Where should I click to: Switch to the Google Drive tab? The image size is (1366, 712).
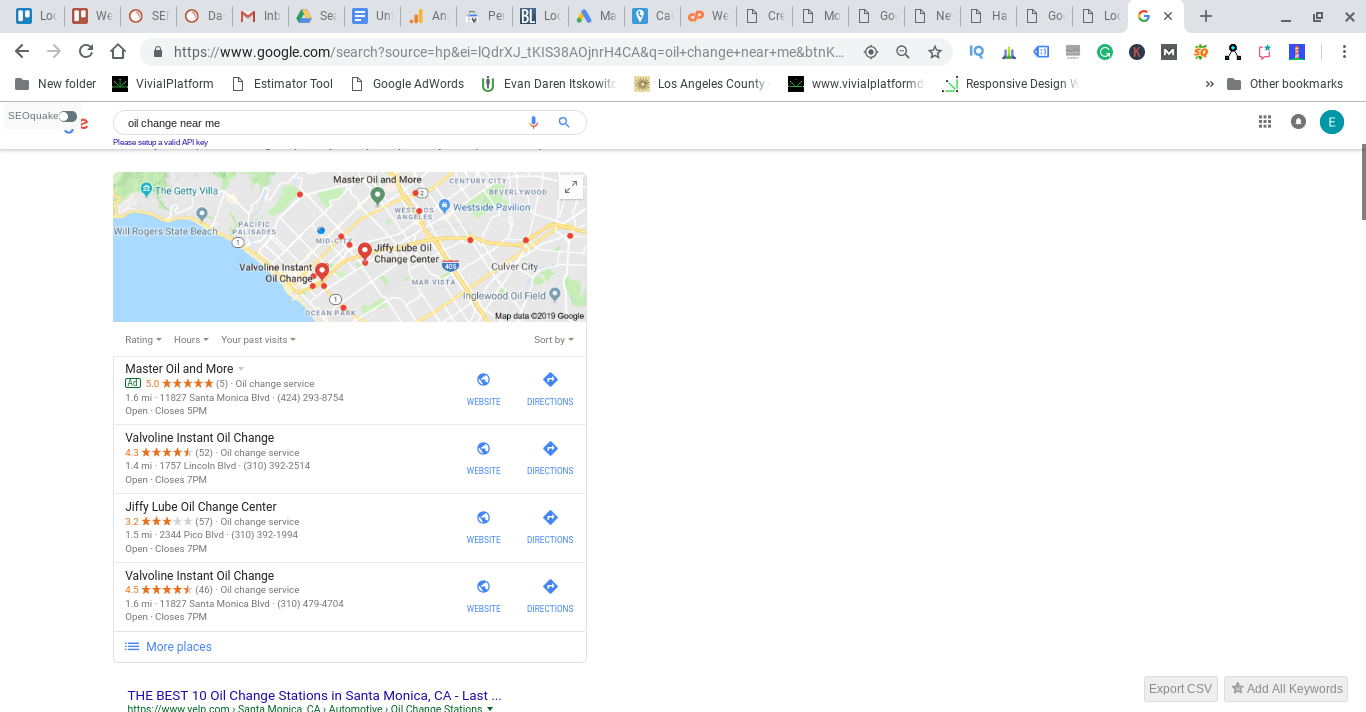[315, 16]
